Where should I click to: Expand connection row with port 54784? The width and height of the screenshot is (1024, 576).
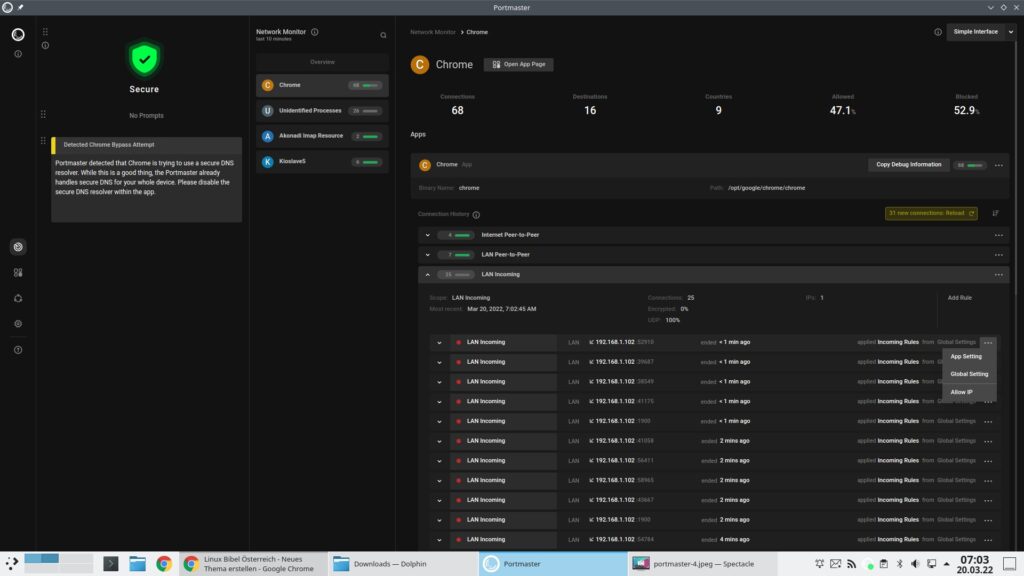(x=440, y=540)
